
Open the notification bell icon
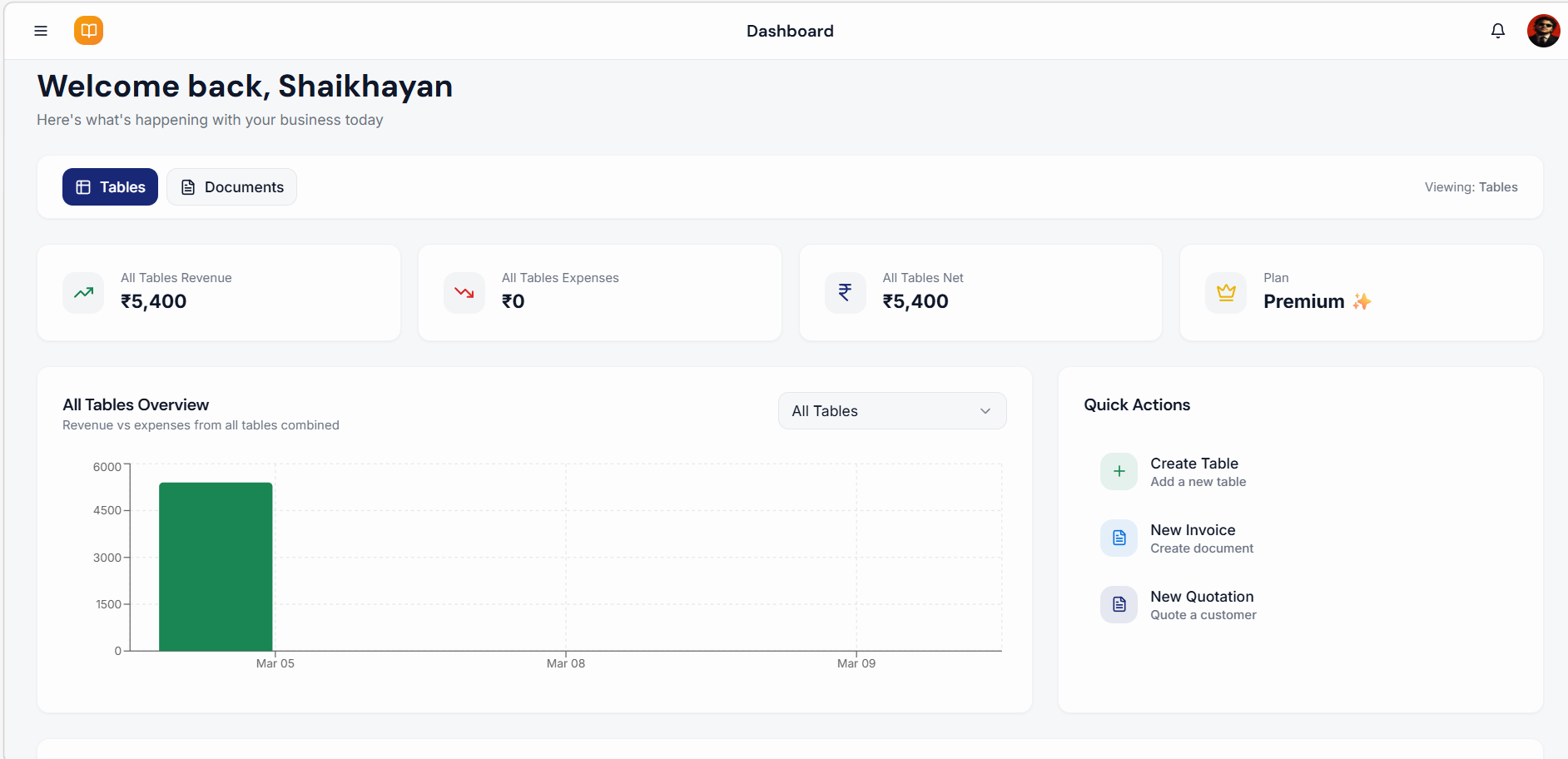click(1497, 30)
